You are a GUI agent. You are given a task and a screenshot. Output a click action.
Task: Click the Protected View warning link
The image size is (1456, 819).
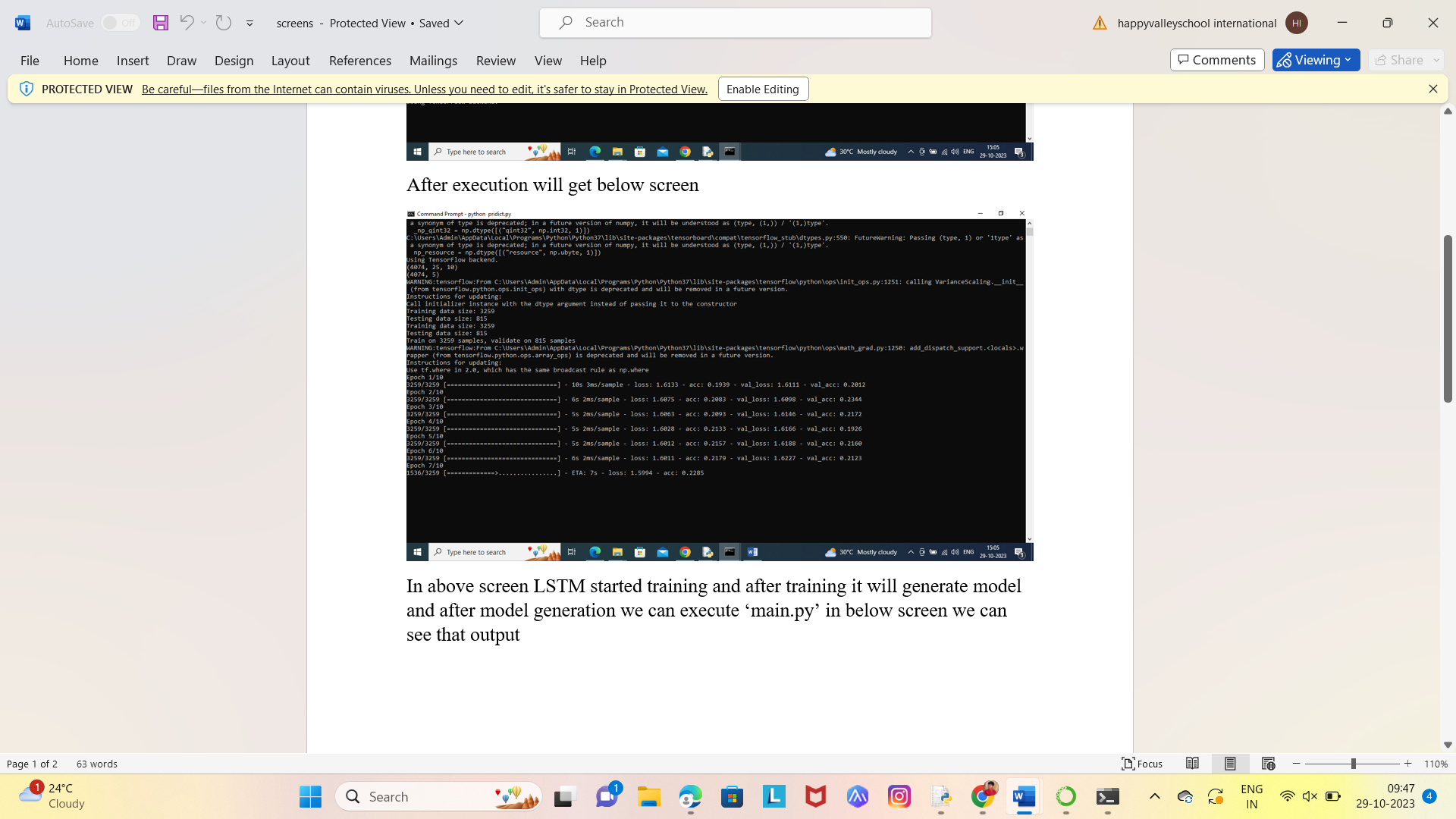pyautogui.click(x=424, y=89)
